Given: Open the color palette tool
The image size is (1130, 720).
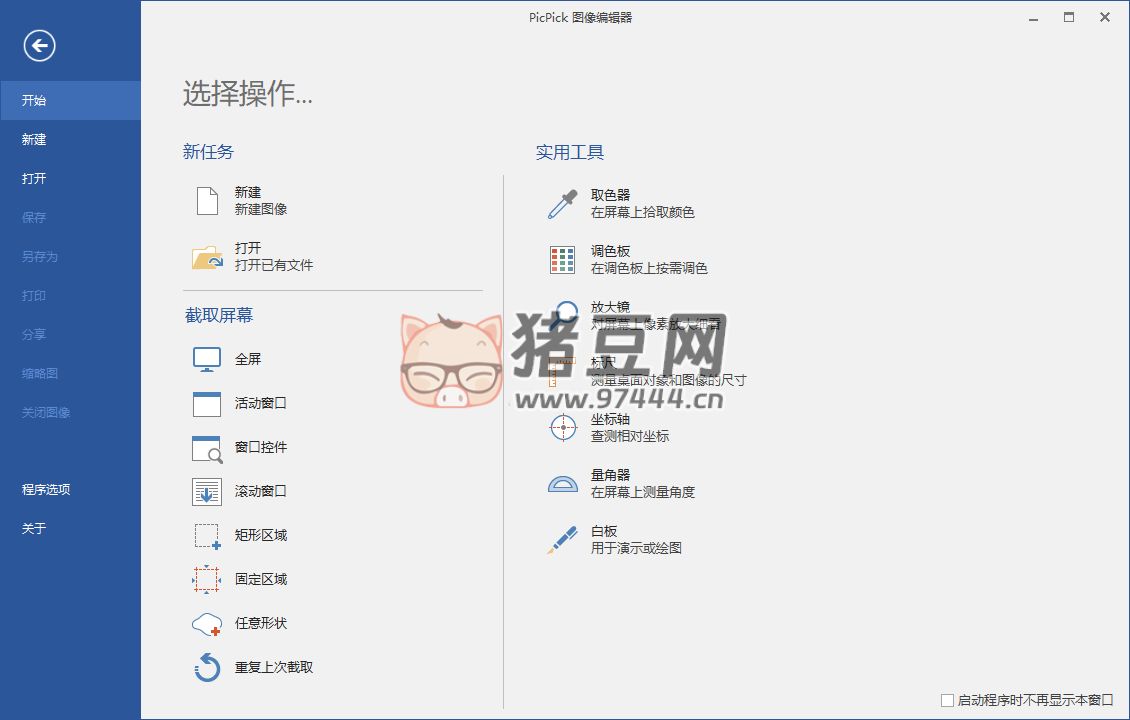Looking at the screenshot, I should tap(563, 260).
